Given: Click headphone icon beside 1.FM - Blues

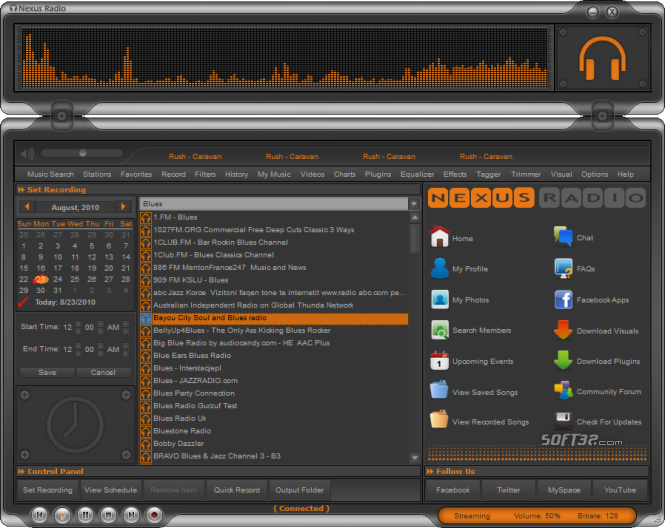Looking at the screenshot, I should click(x=146, y=218).
